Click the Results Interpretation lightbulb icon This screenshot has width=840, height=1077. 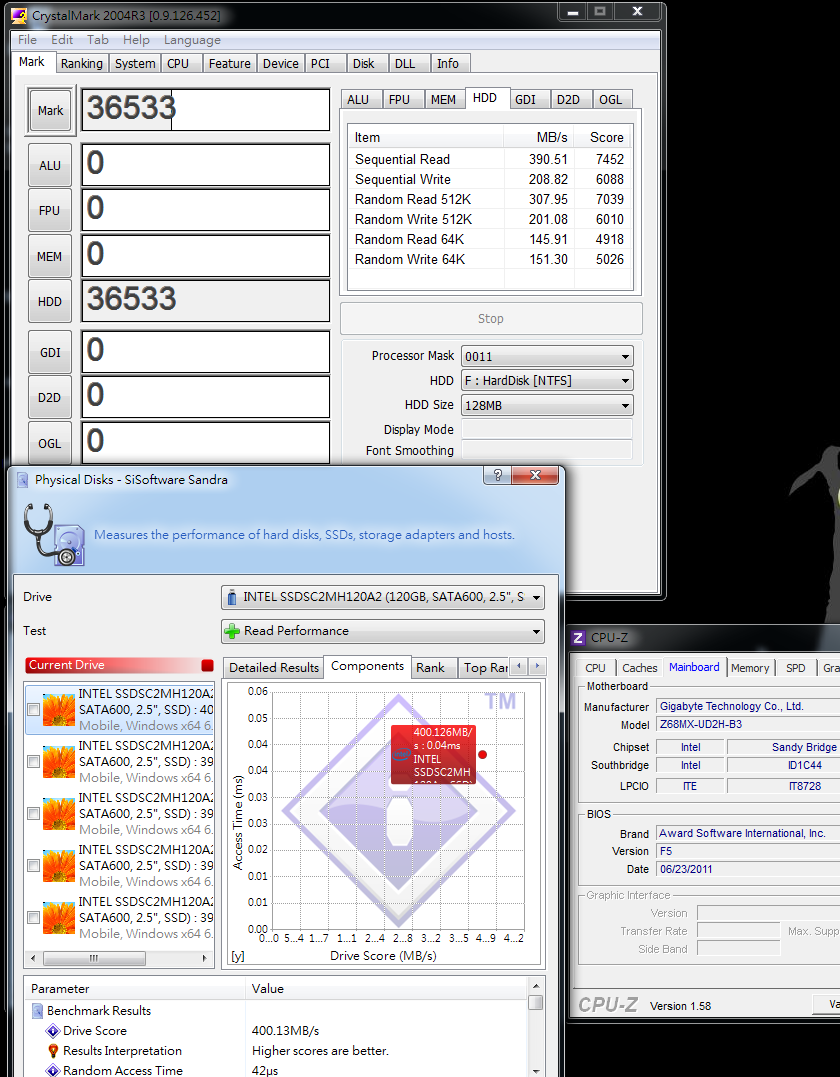tap(53, 1051)
